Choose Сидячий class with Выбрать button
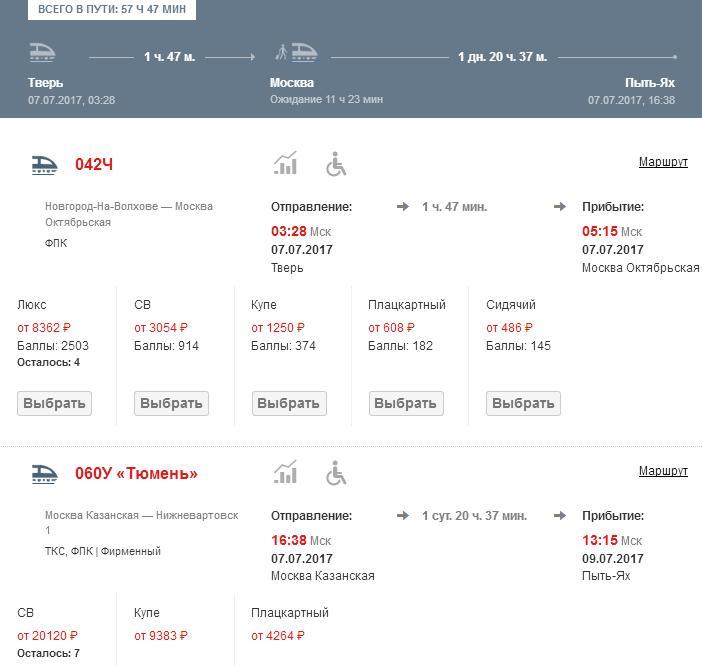702x666 pixels. click(x=523, y=403)
